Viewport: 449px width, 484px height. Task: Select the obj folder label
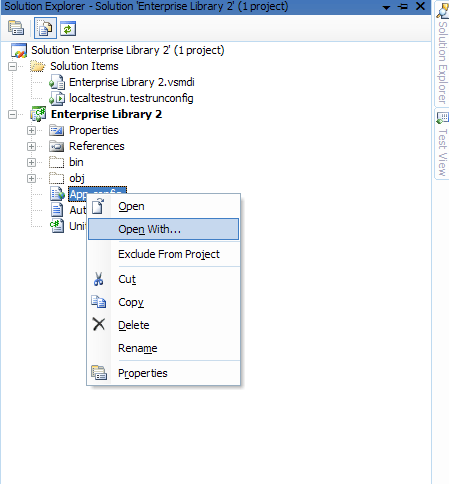point(77,178)
